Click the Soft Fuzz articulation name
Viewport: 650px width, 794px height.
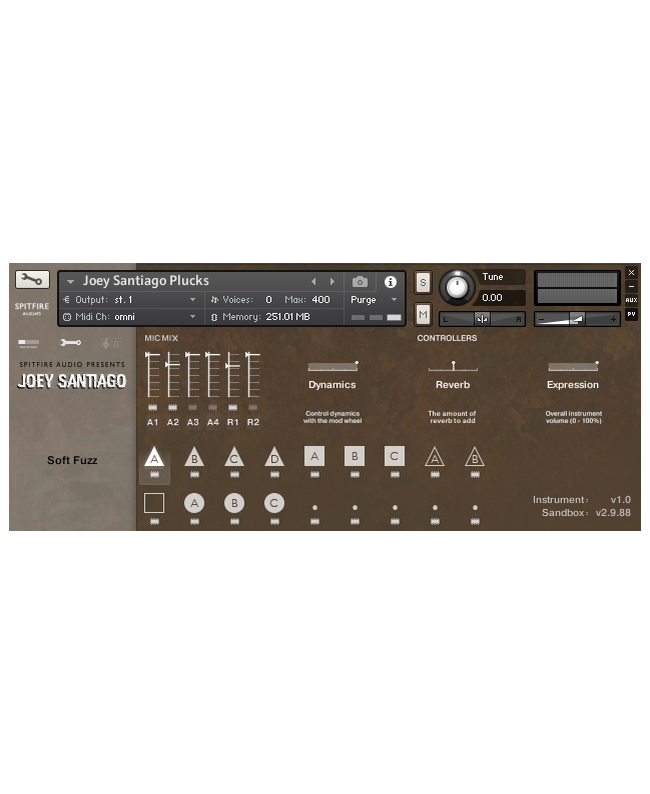click(72, 460)
